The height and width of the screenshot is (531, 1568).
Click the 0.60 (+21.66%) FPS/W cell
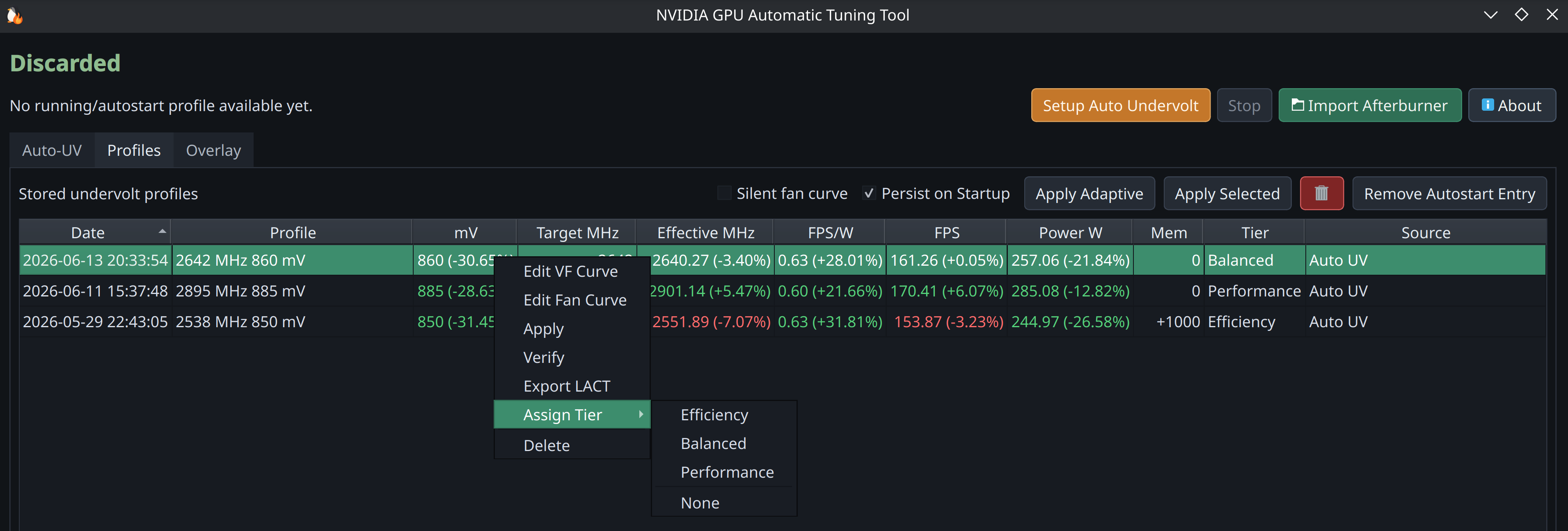point(830,291)
